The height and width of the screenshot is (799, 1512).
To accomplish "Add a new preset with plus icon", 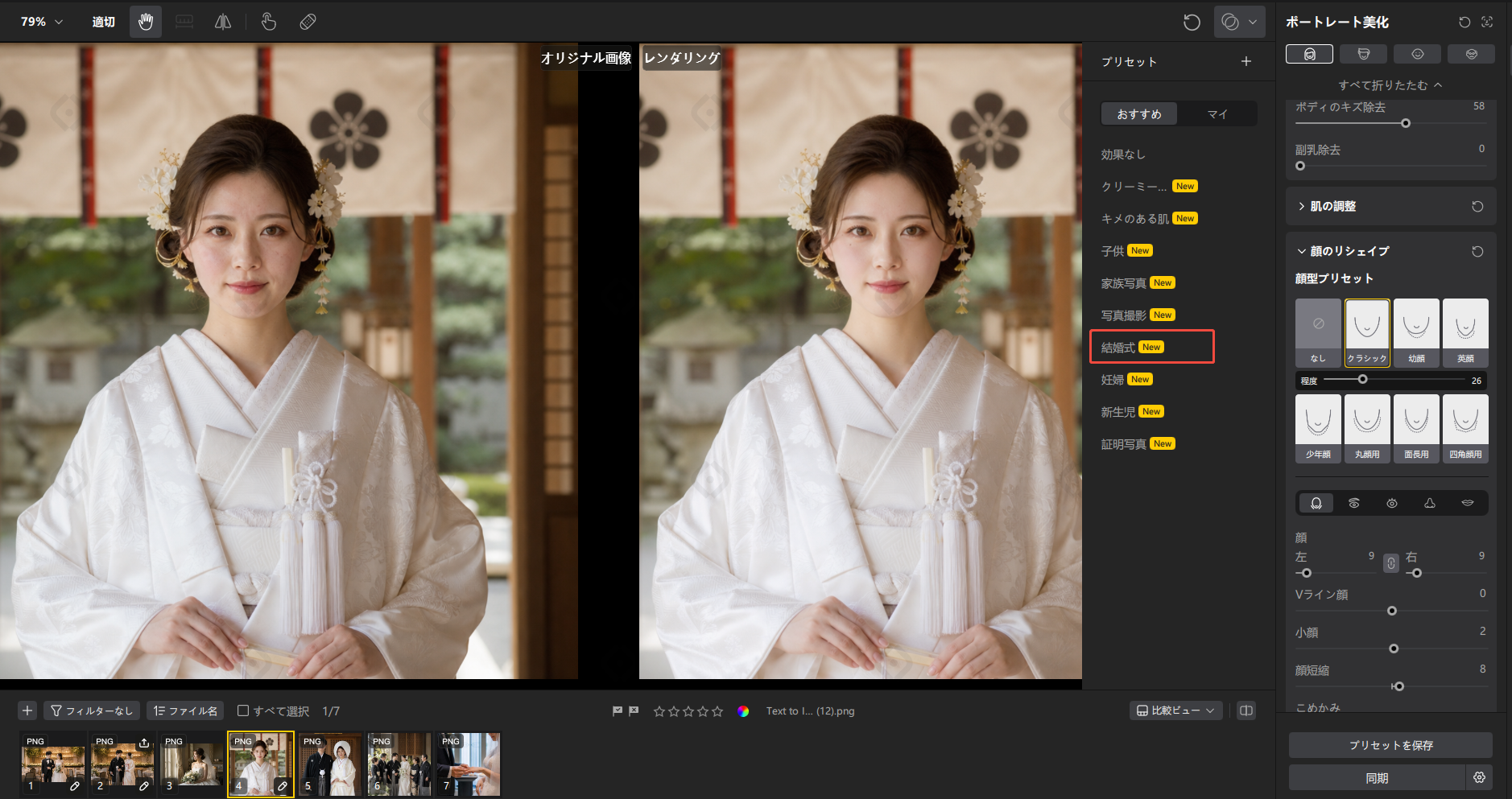I will [1246, 61].
